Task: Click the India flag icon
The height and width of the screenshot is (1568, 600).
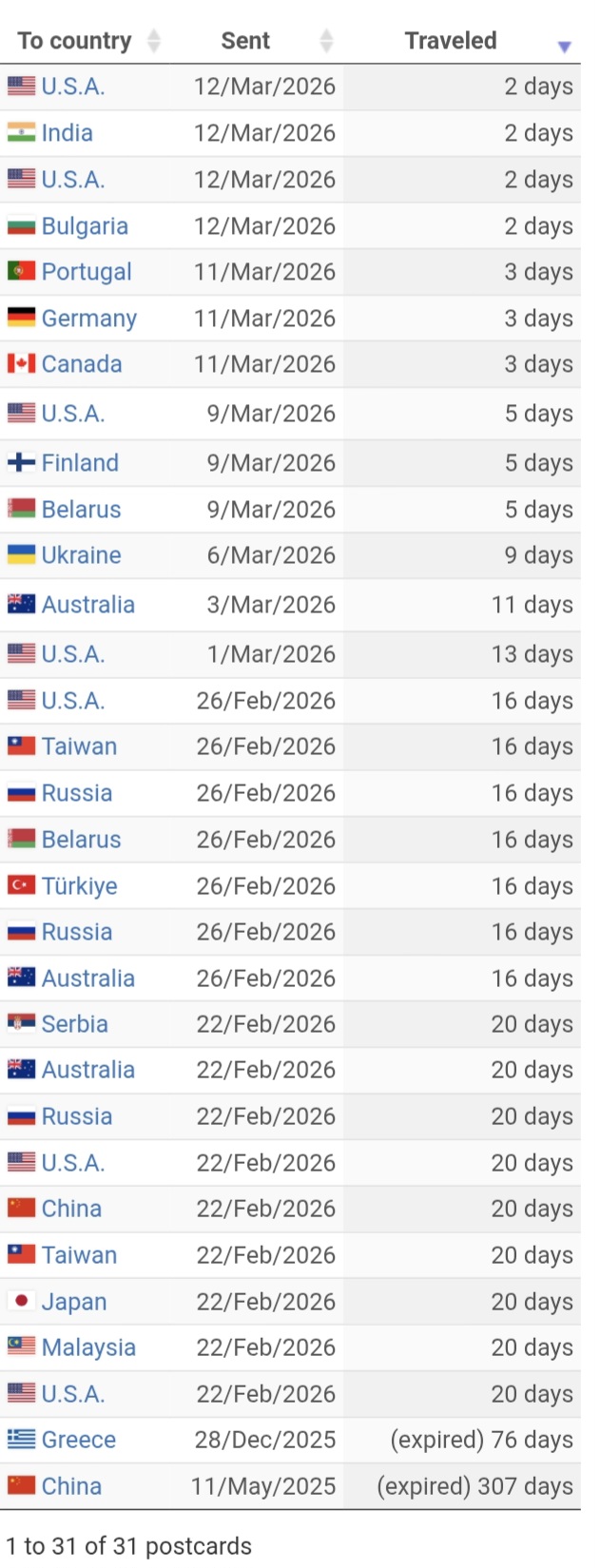Action: pyautogui.click(x=21, y=132)
